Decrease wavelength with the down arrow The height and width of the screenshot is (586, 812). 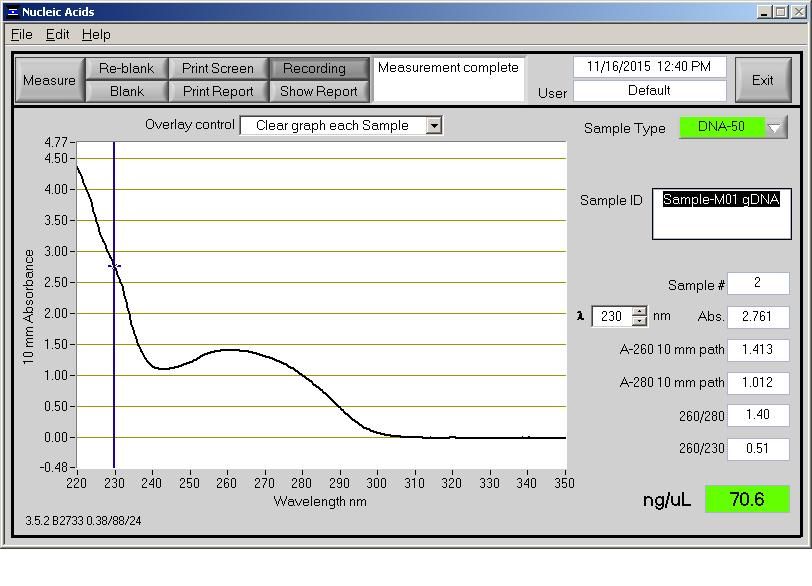640,321
